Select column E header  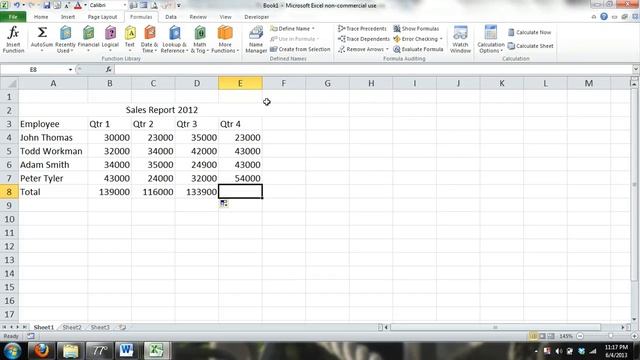[240, 83]
